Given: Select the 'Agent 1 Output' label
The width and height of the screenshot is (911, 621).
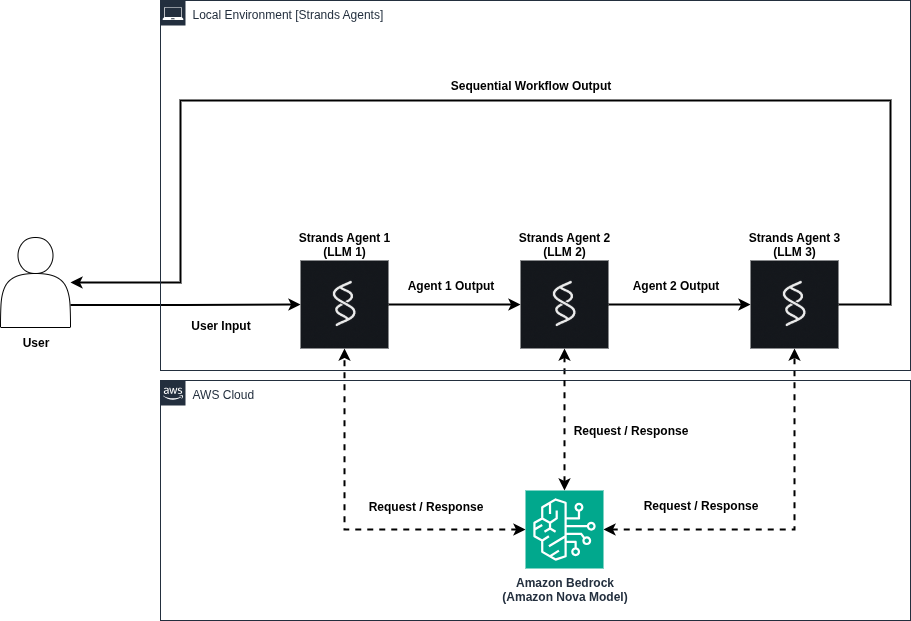Looking at the screenshot, I should coord(451,286).
